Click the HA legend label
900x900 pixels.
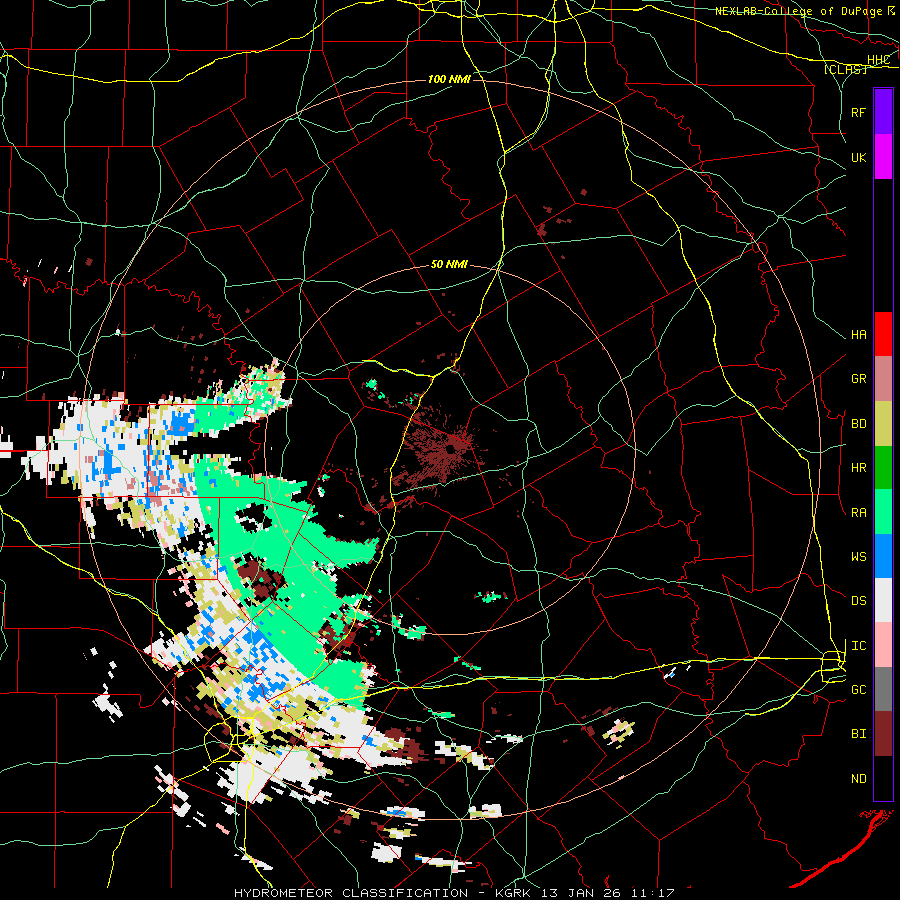(x=858, y=335)
